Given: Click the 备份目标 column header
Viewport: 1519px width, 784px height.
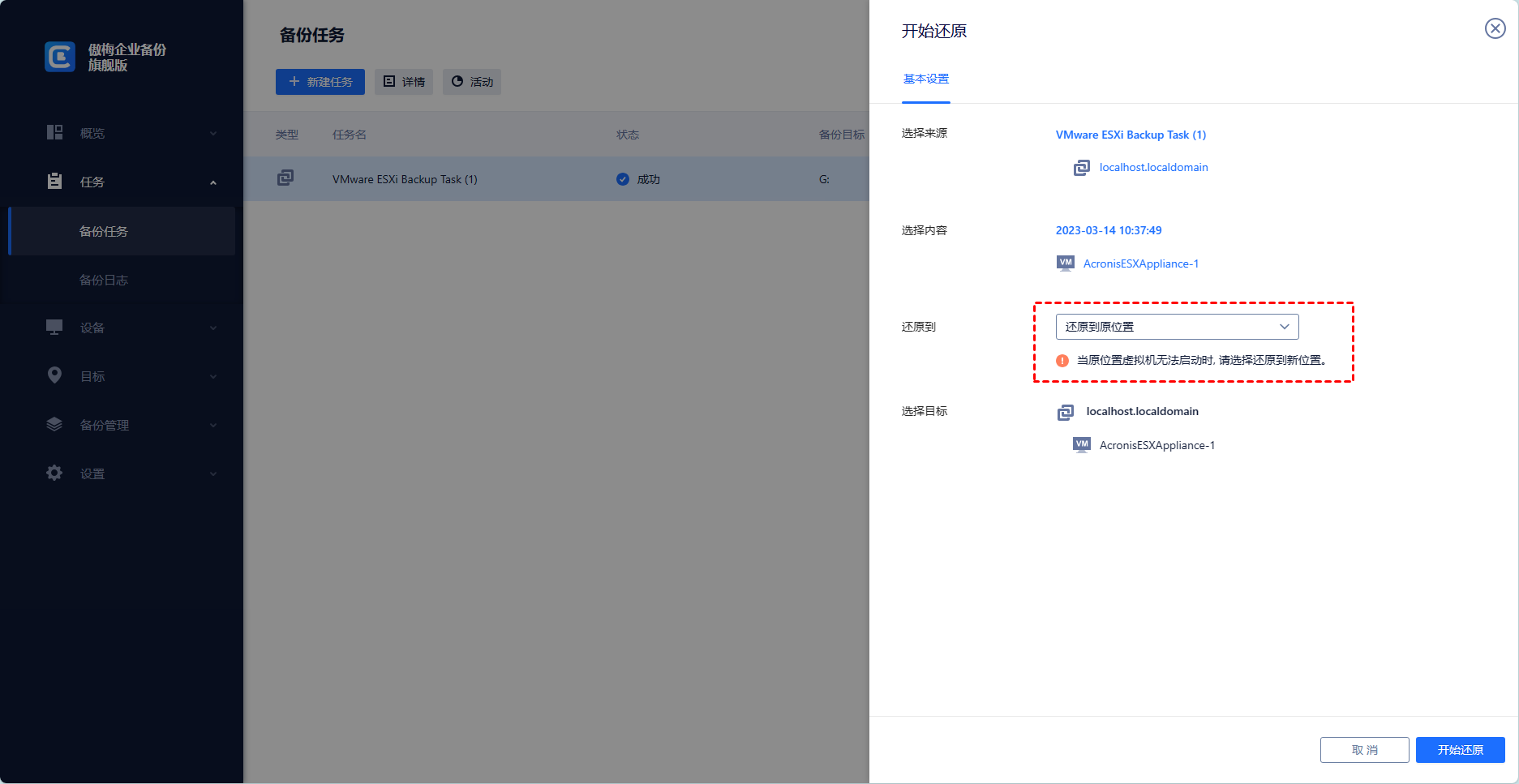Looking at the screenshot, I should [x=842, y=135].
